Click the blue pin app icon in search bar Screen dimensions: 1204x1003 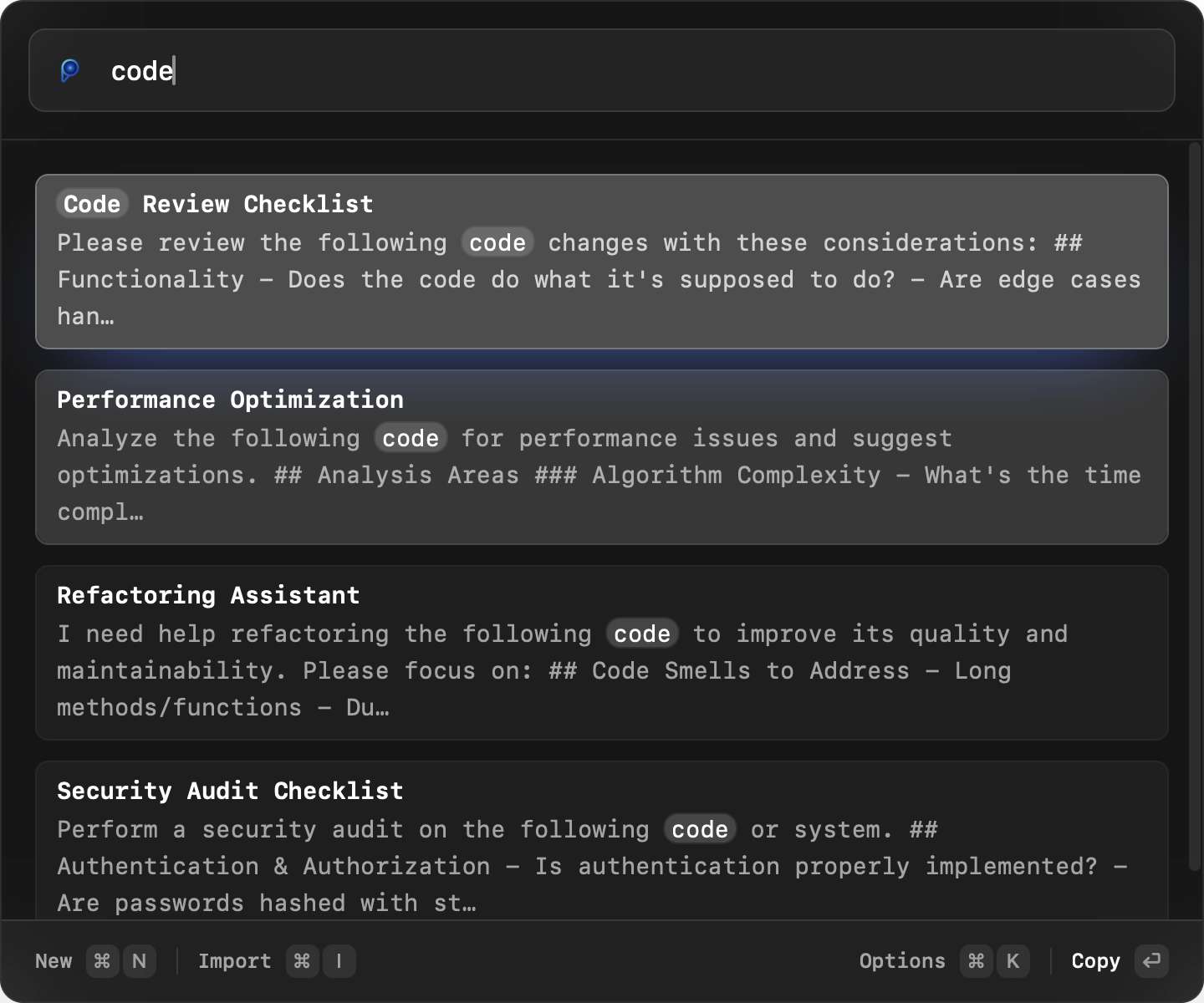pyautogui.click(x=72, y=71)
